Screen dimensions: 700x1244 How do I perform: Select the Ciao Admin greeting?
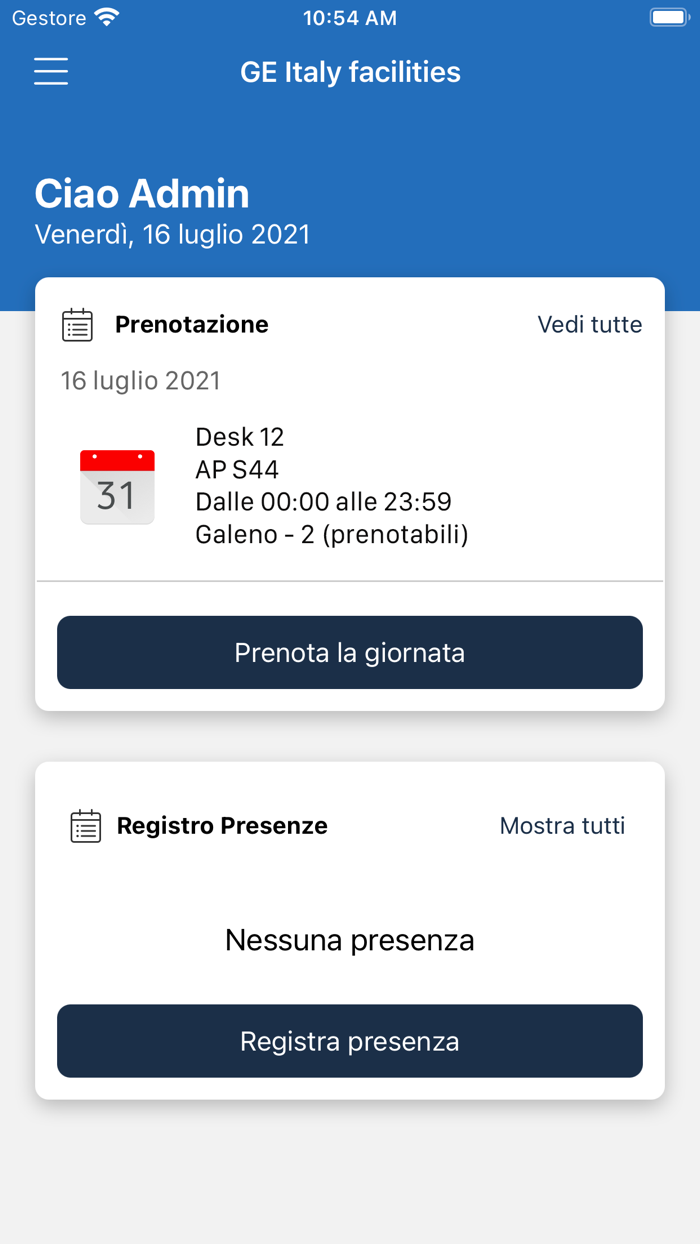point(142,193)
